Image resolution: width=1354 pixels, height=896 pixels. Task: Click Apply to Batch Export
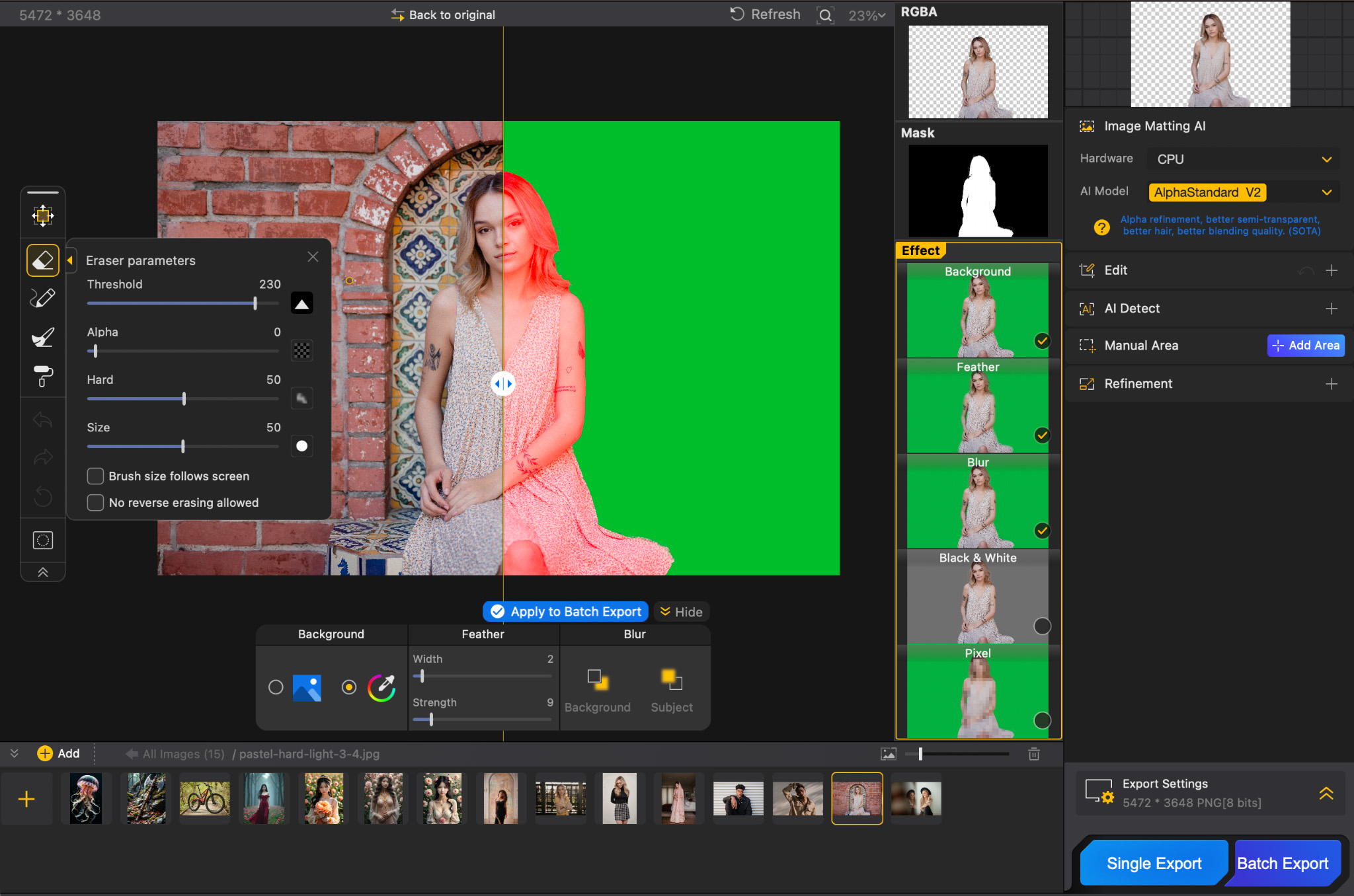coord(565,611)
